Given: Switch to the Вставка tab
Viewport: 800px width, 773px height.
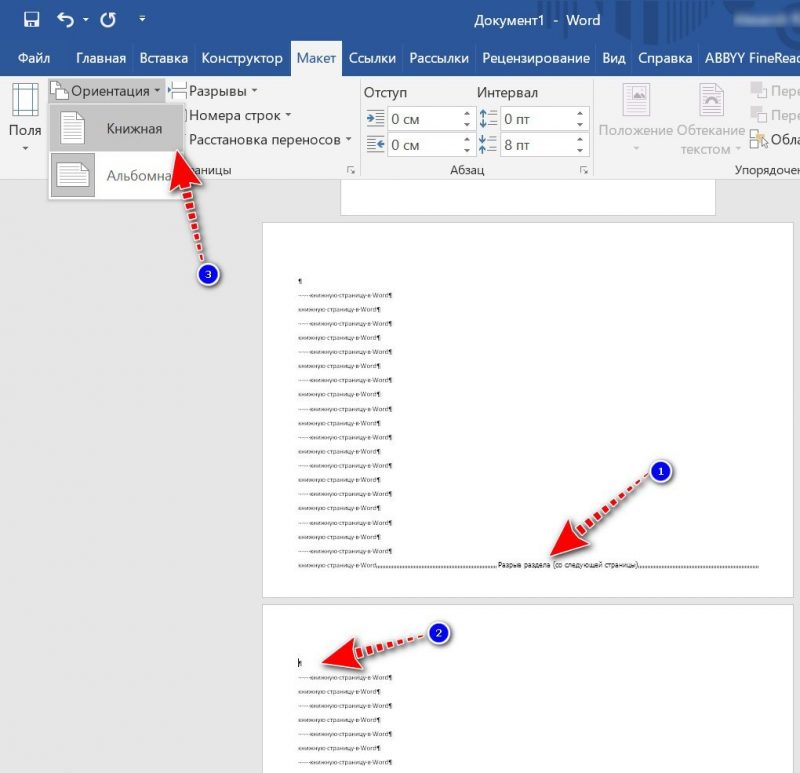Looking at the screenshot, I should pos(164,58).
